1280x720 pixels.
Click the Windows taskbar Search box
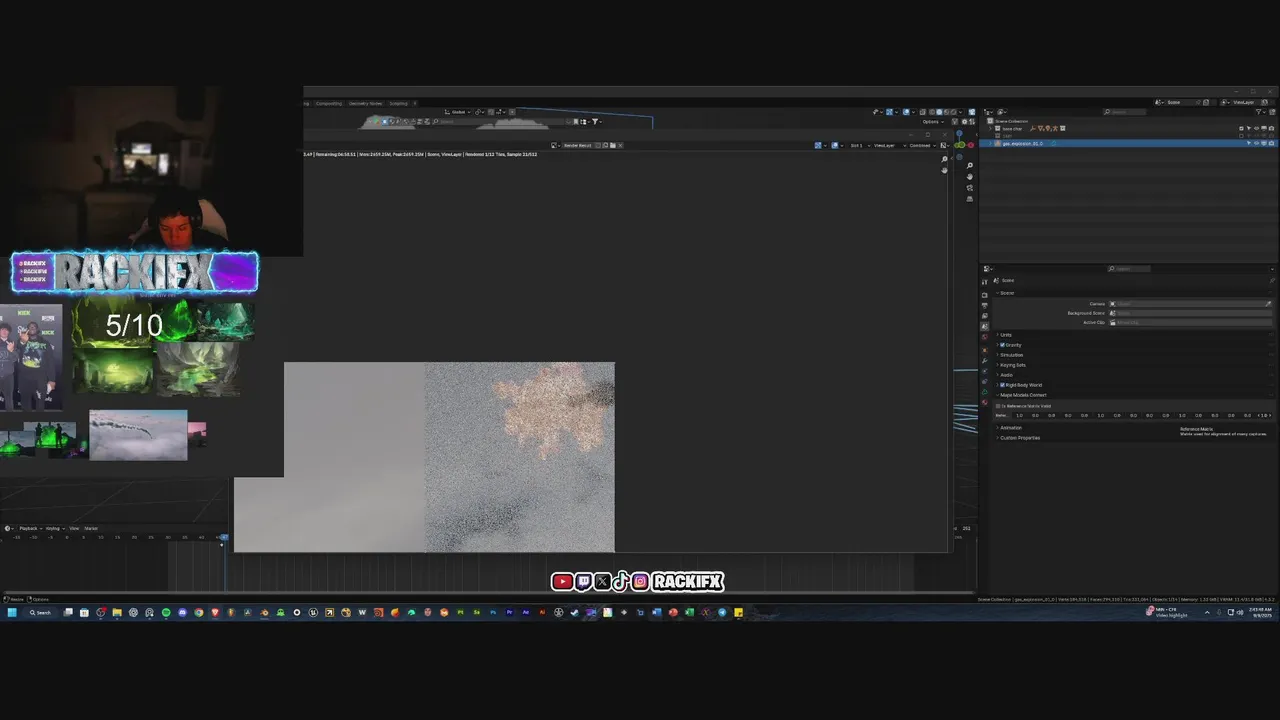click(41, 612)
